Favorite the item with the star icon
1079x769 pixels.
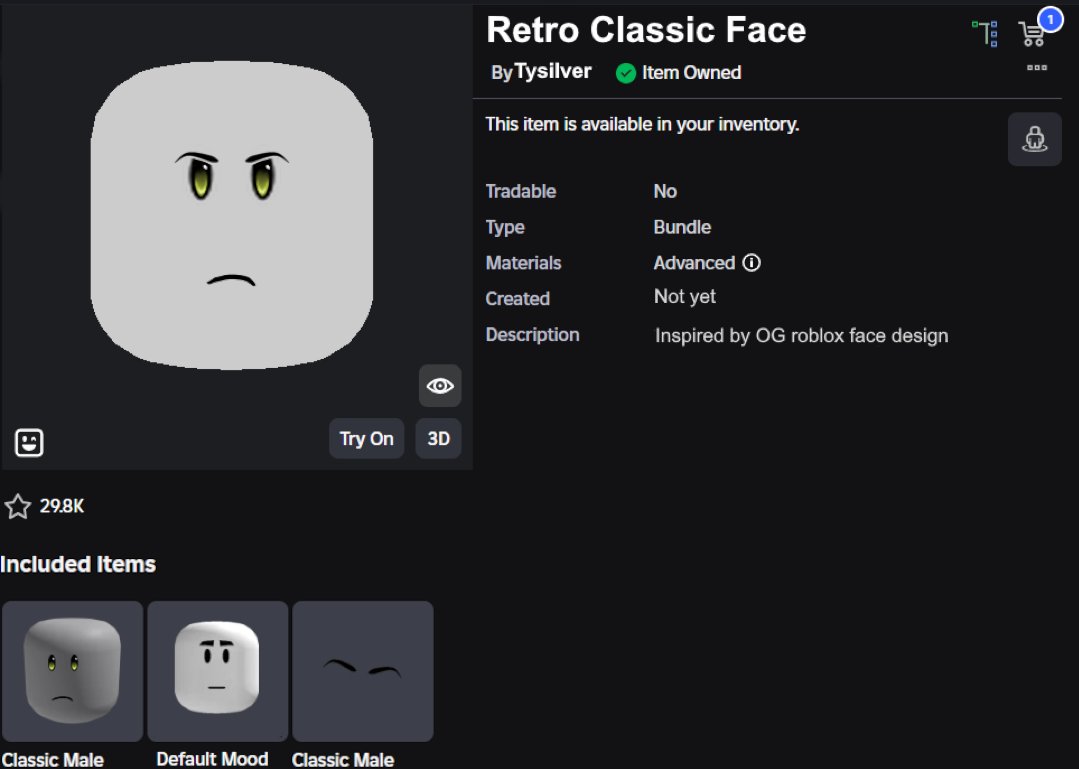pyautogui.click(x=18, y=507)
